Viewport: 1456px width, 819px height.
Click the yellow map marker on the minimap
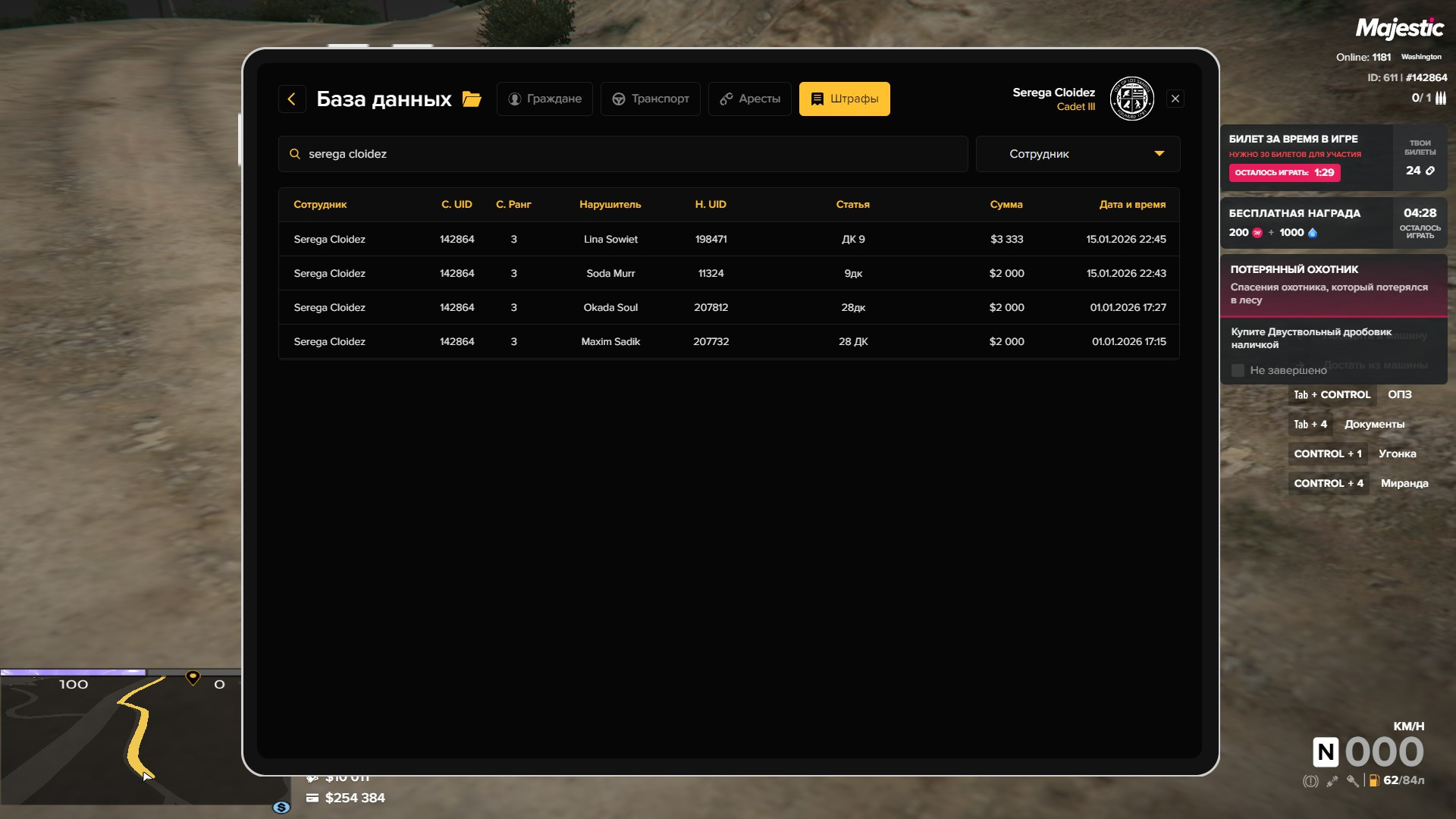tap(193, 677)
